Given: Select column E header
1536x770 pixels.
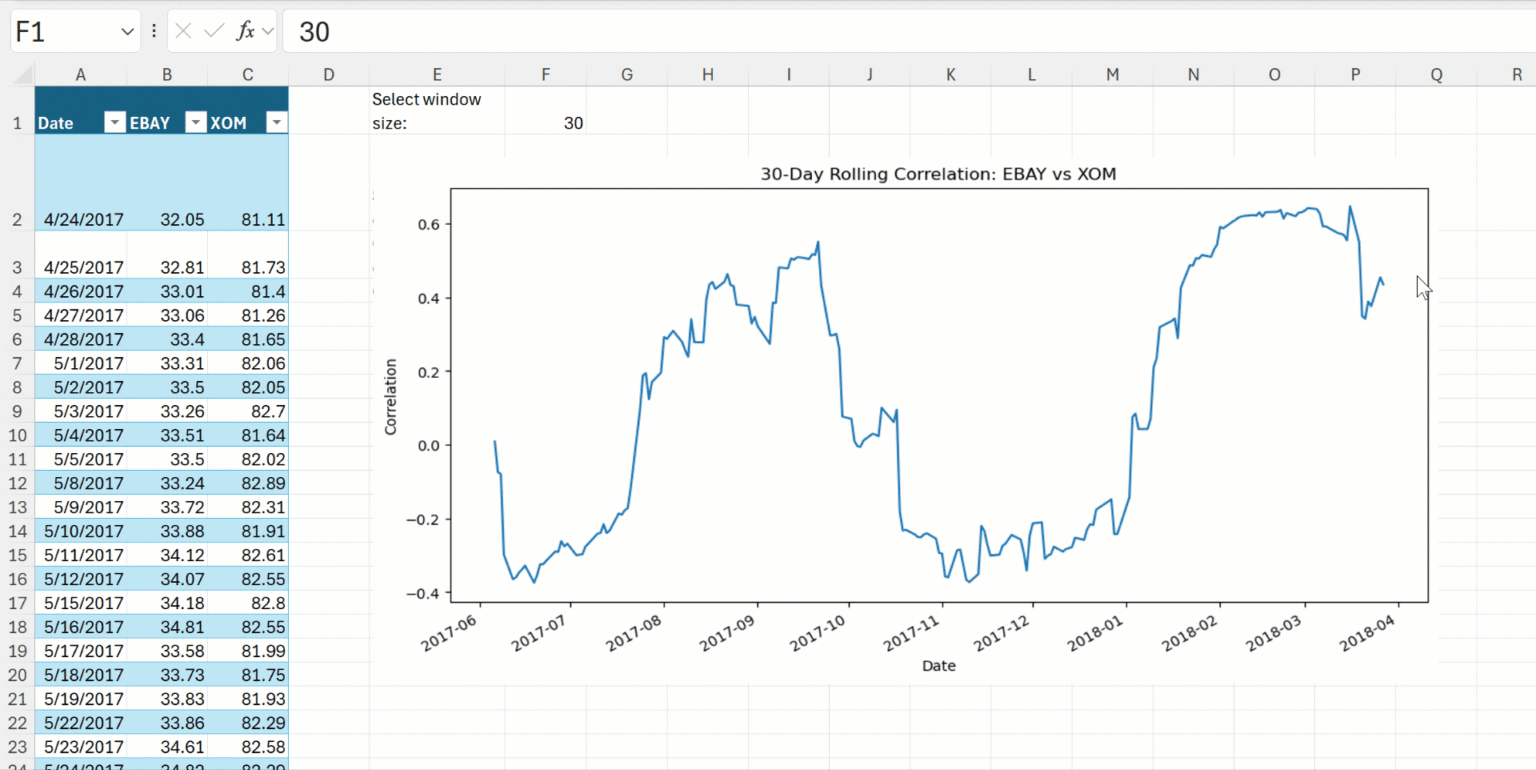Looking at the screenshot, I should (x=437, y=75).
